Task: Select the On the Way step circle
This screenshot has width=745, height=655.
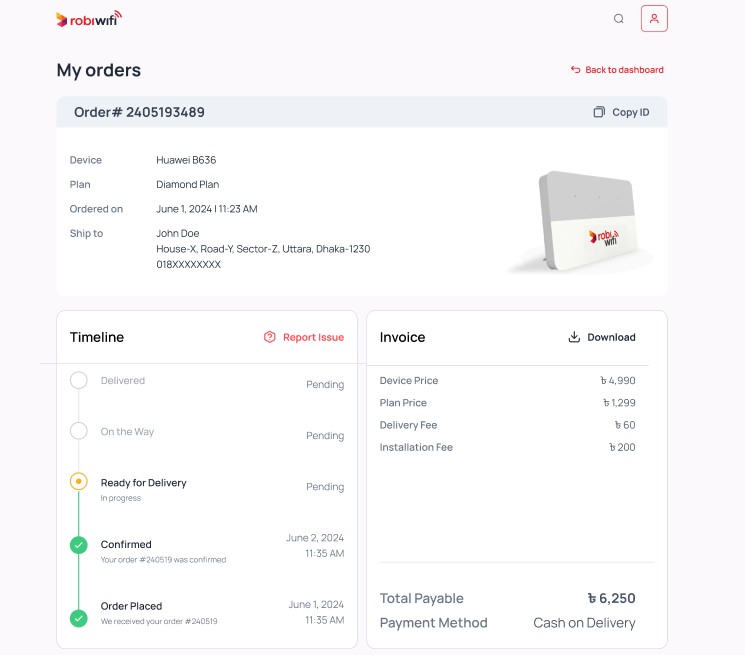Action: click(79, 431)
